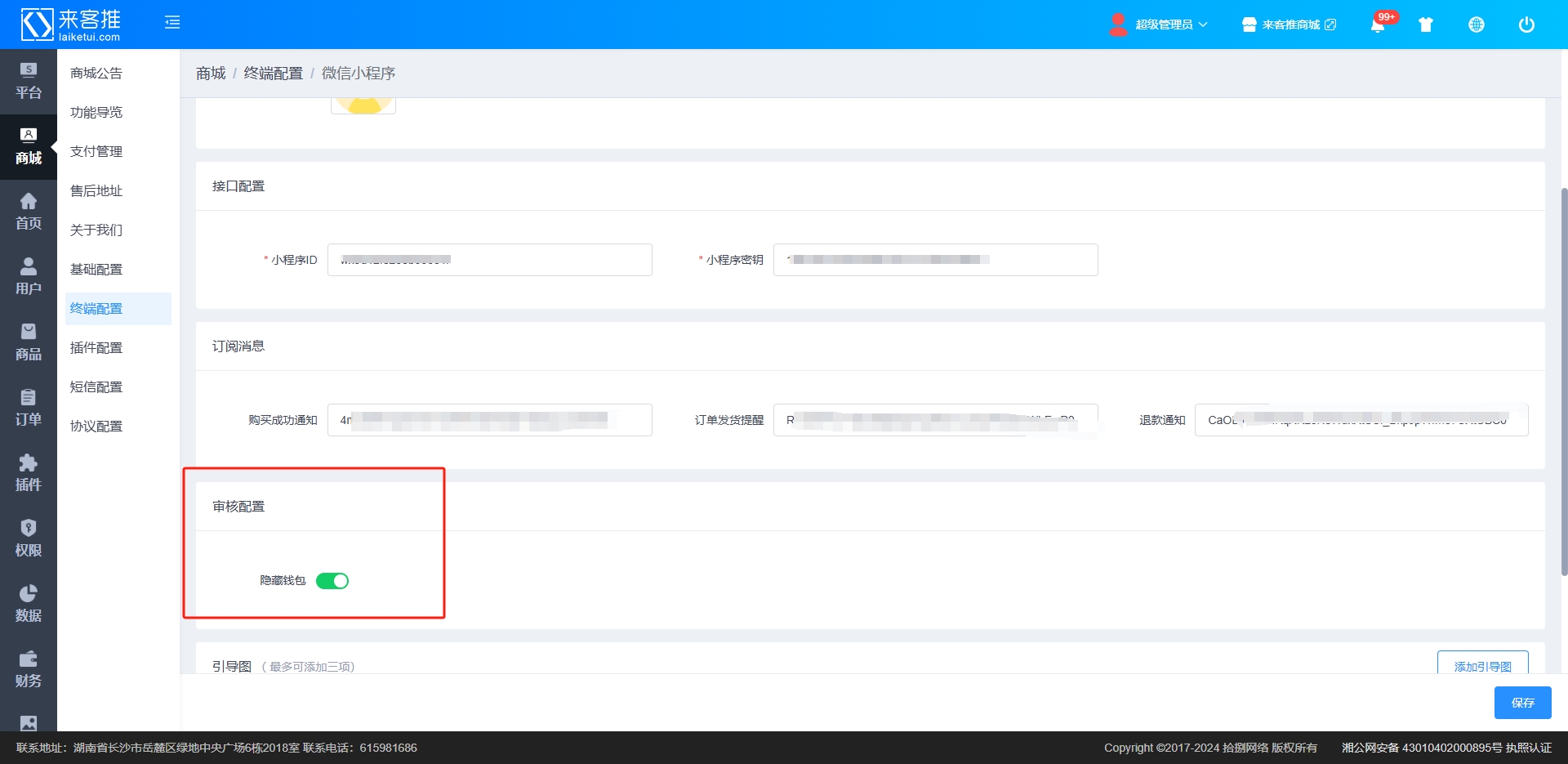
Task: Open the 财务 finance wallet icon
Action: (x=29, y=669)
